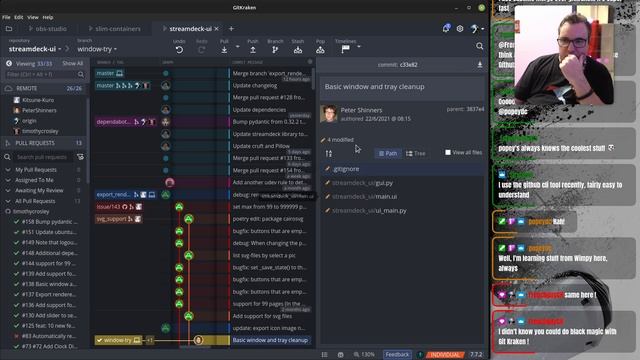640x360 pixels.
Task: Open the Pull options dropdown arrow
Action: [238, 47]
